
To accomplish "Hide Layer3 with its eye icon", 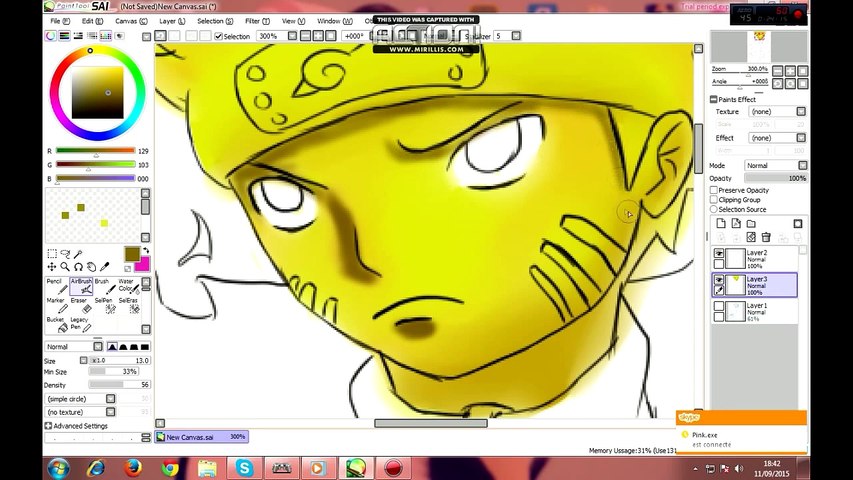I will [719, 280].
